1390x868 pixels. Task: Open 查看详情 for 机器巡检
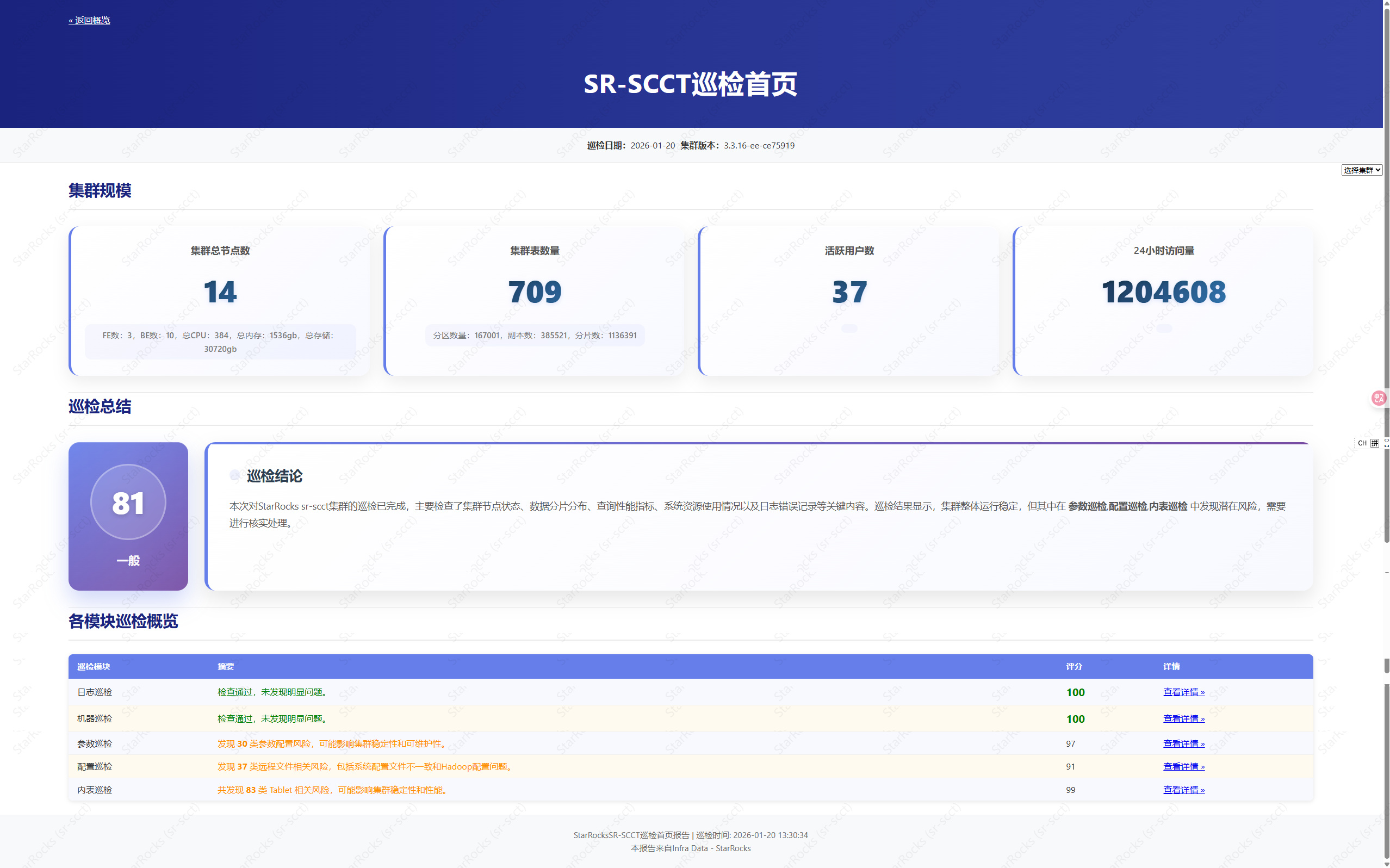[1183, 718]
